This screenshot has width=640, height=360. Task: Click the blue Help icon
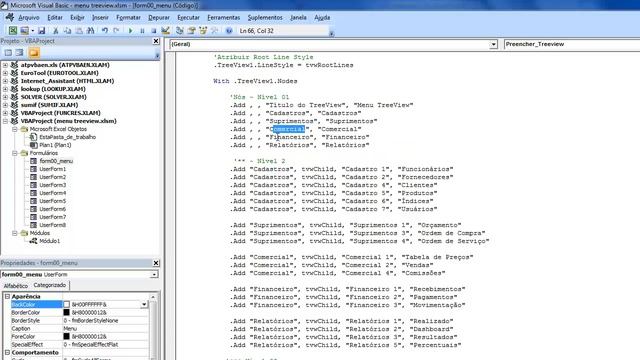pyautogui.click(x=229, y=31)
